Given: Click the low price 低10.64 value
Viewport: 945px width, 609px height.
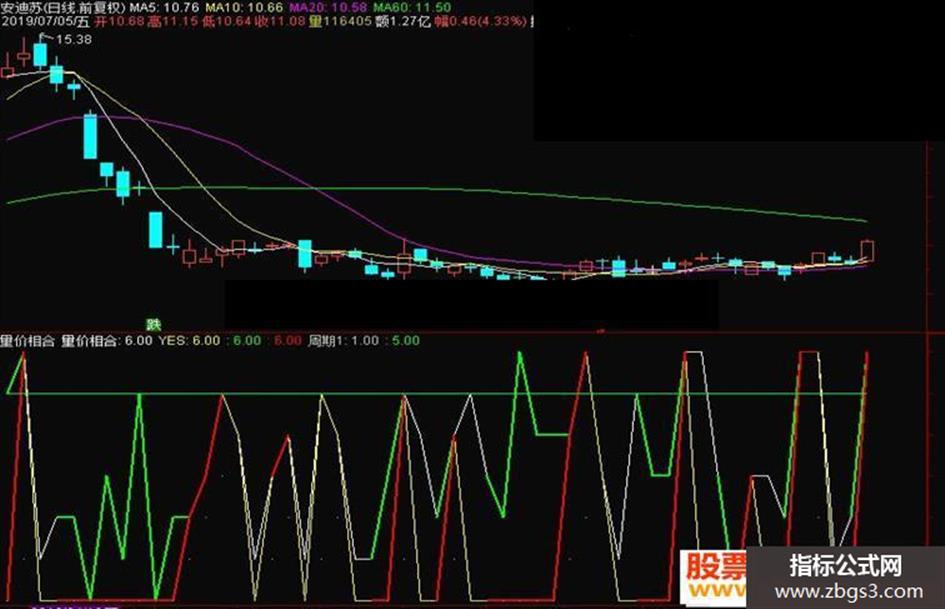Looking at the screenshot, I should point(227,22).
